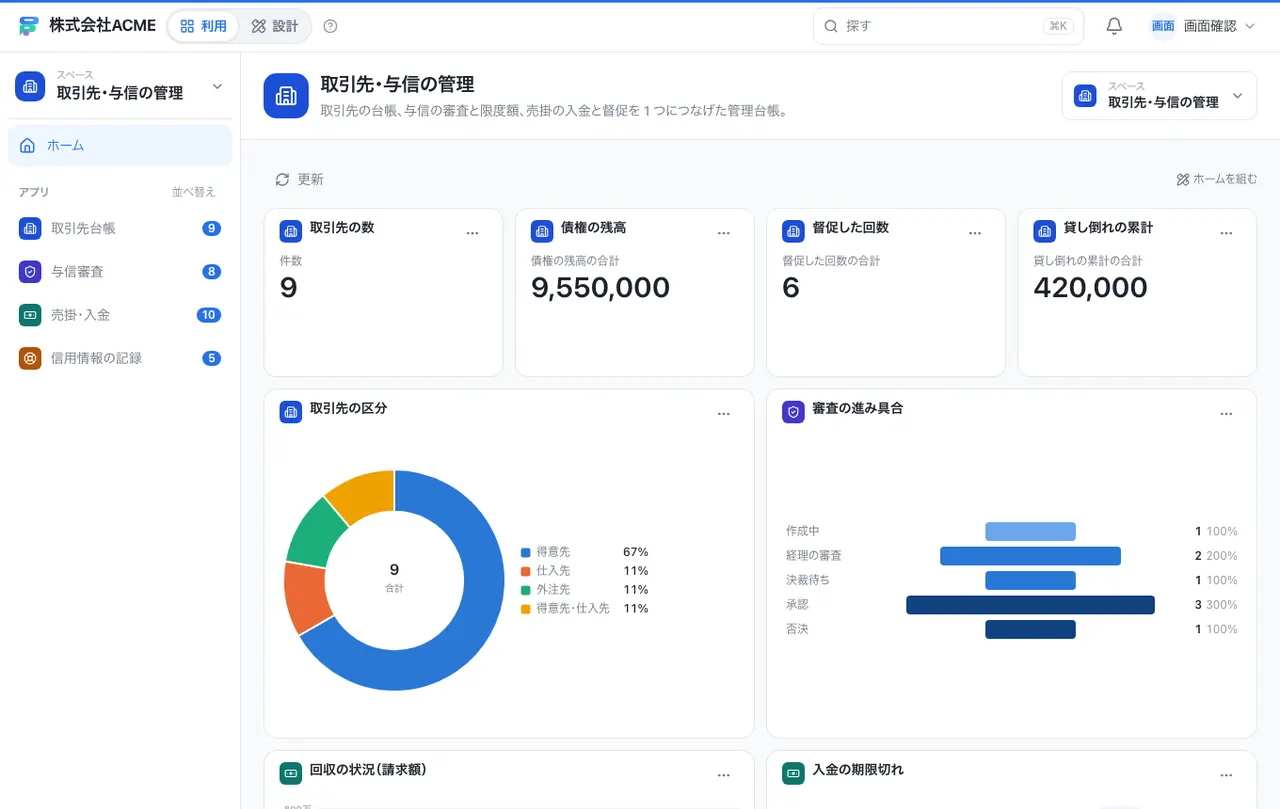Expand the sidebar space selector 取引先・与信の管理
The height and width of the screenshot is (809, 1280).
120,86
